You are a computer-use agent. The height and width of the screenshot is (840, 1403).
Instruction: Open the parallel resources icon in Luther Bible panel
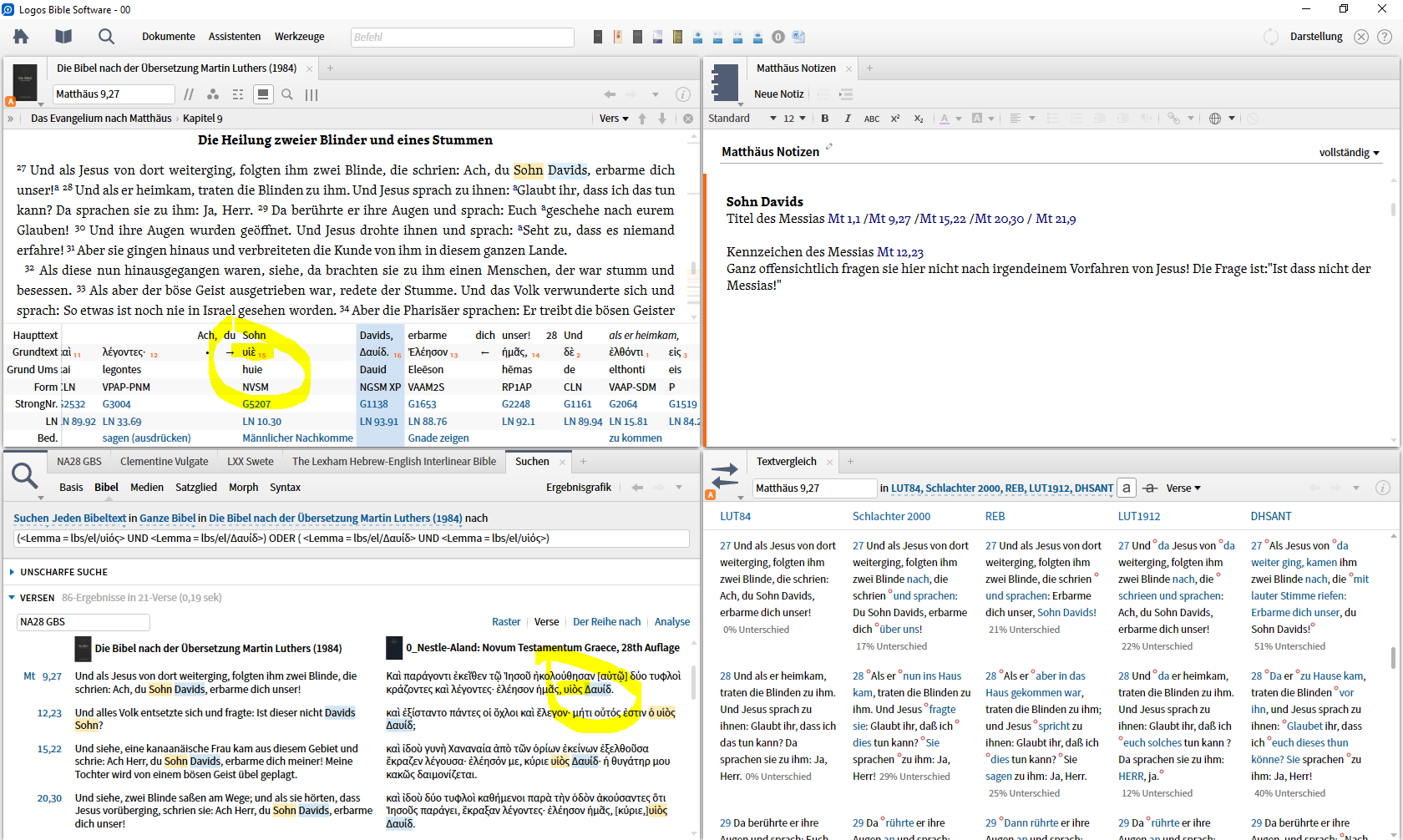click(190, 94)
